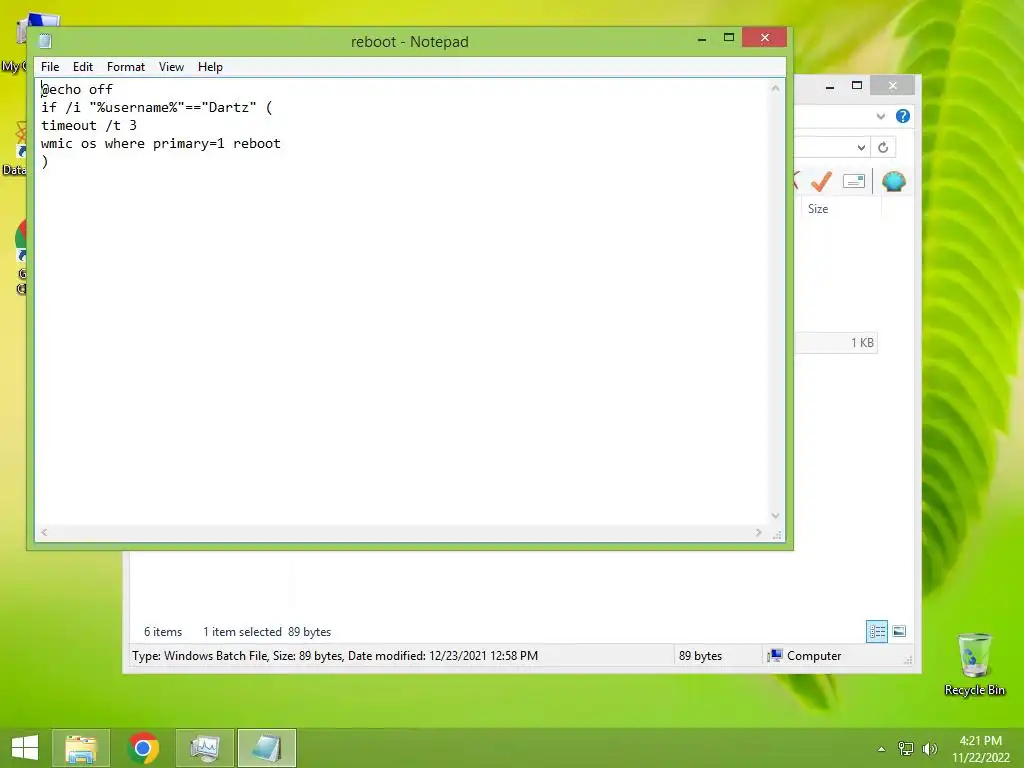1024x768 pixels.
Task: Click the Computer status bar pane
Action: [805, 656]
